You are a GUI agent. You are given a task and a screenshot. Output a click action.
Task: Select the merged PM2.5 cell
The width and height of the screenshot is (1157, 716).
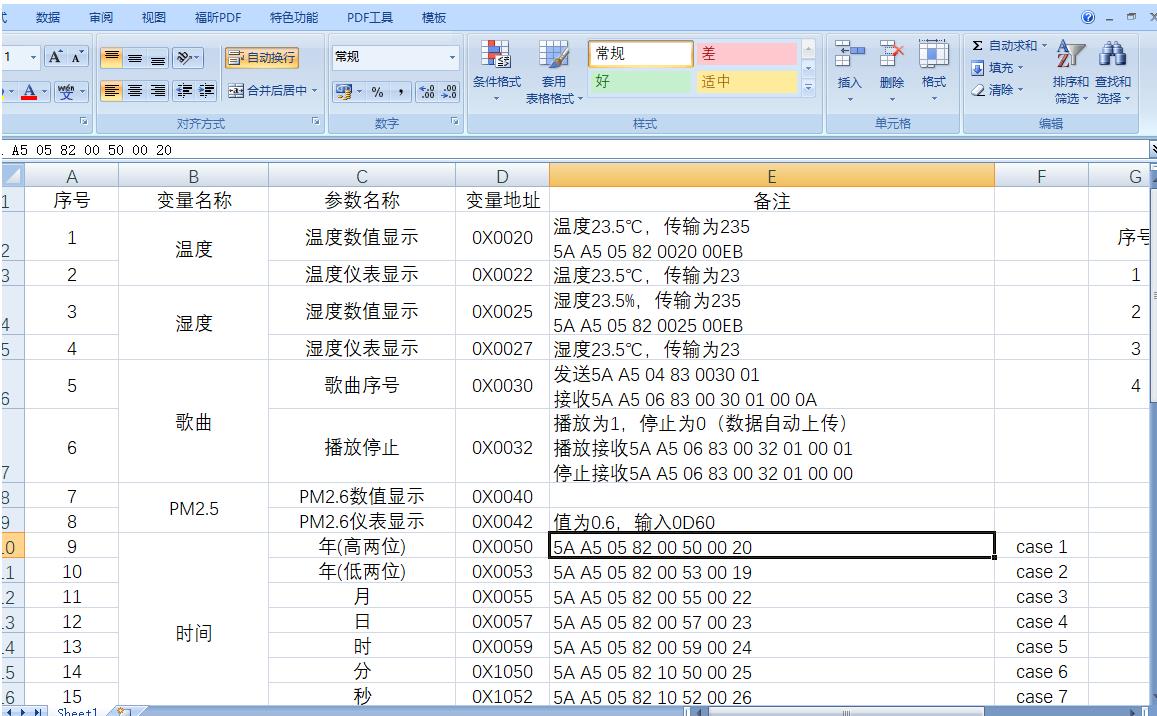click(193, 509)
